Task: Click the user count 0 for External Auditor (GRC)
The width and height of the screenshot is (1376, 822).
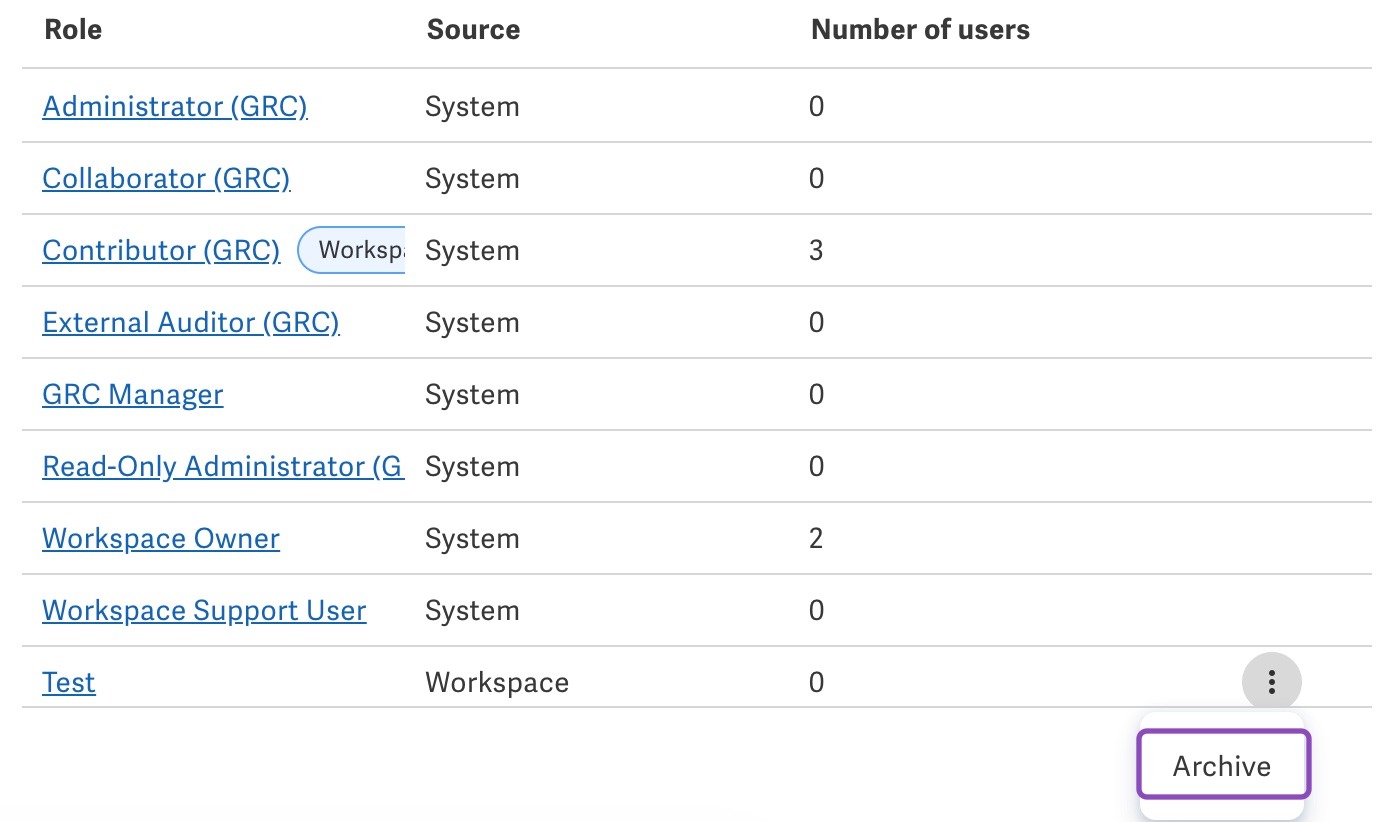Action: [816, 322]
